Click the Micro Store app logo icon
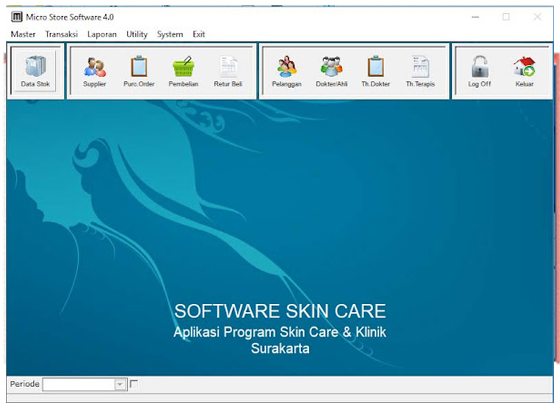Screen dimensions: 560x420 [x=17, y=17]
